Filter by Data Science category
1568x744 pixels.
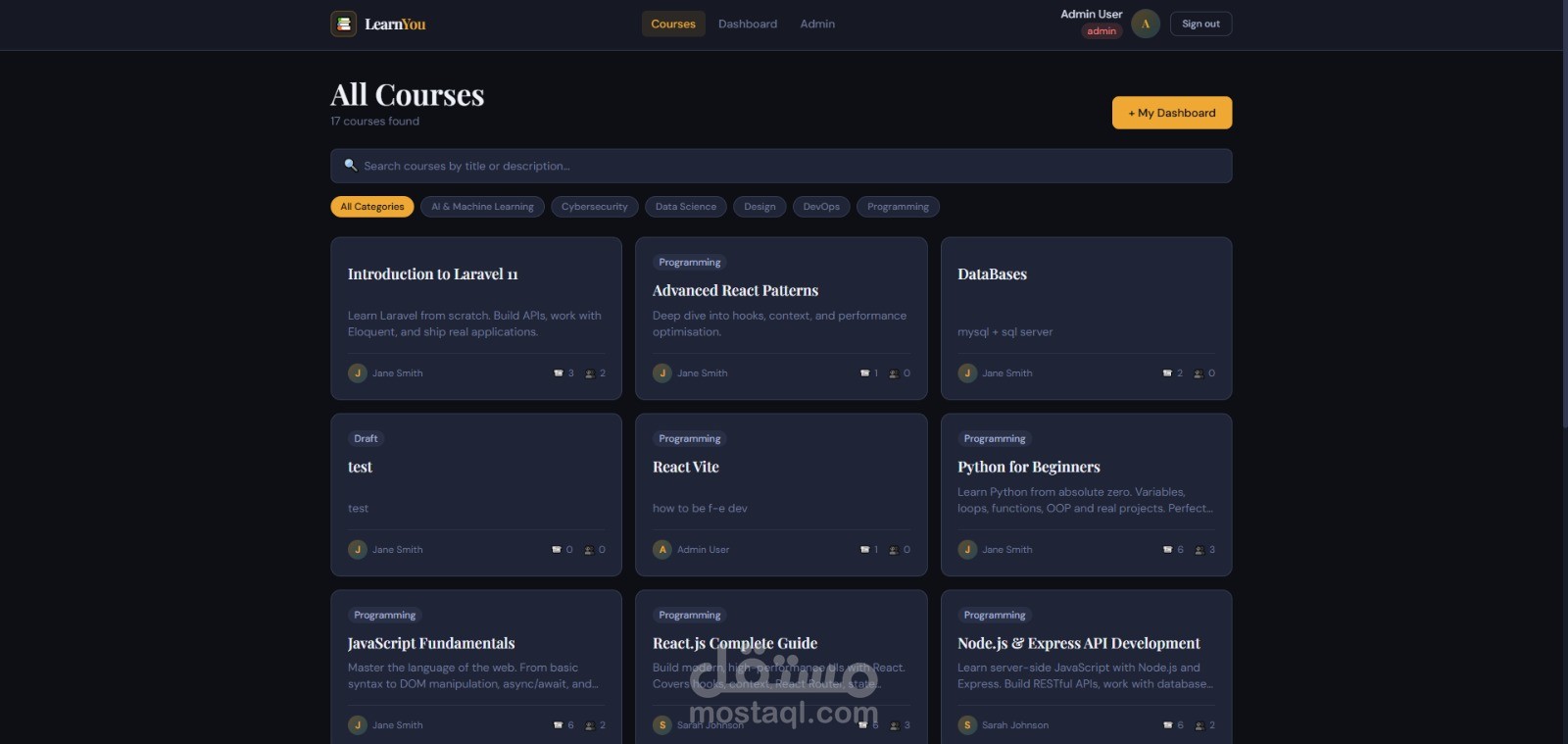[x=686, y=207]
